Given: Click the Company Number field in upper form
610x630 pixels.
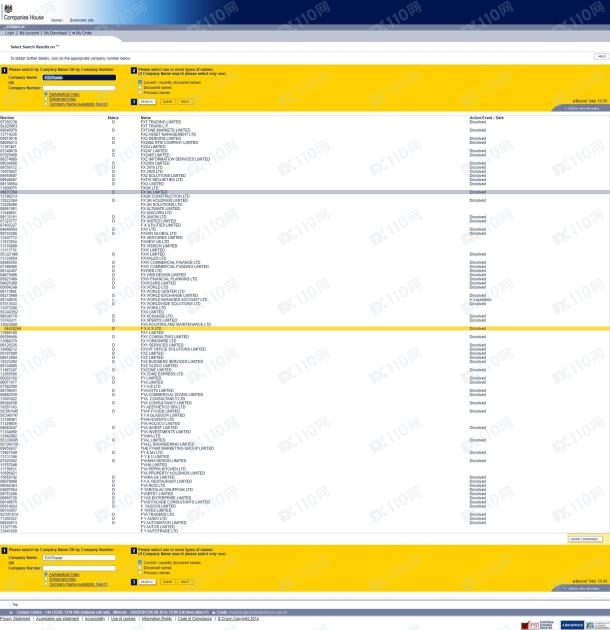Looking at the screenshot, I should click(79, 88).
